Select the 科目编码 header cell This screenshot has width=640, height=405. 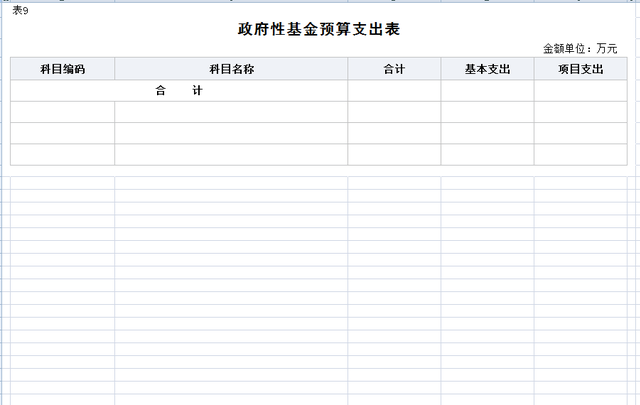point(62,69)
